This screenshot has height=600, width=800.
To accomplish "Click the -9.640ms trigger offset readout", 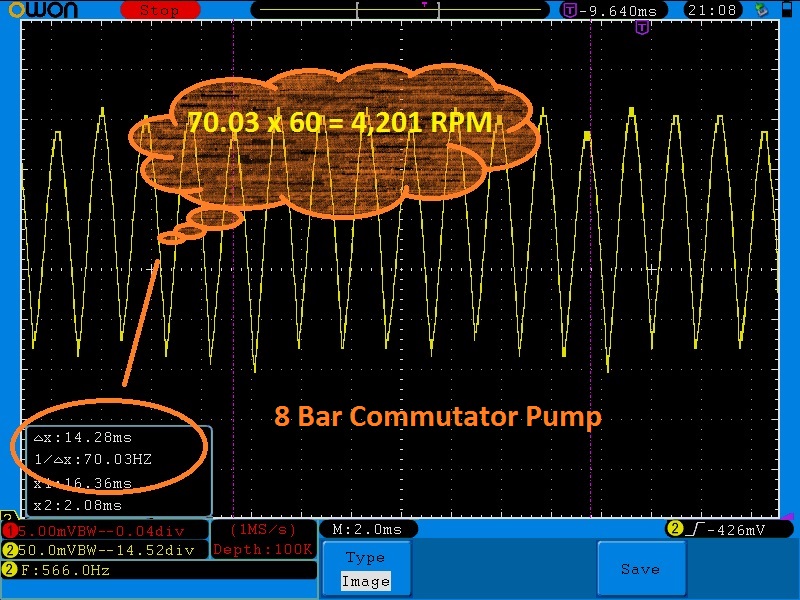I will (x=625, y=10).
